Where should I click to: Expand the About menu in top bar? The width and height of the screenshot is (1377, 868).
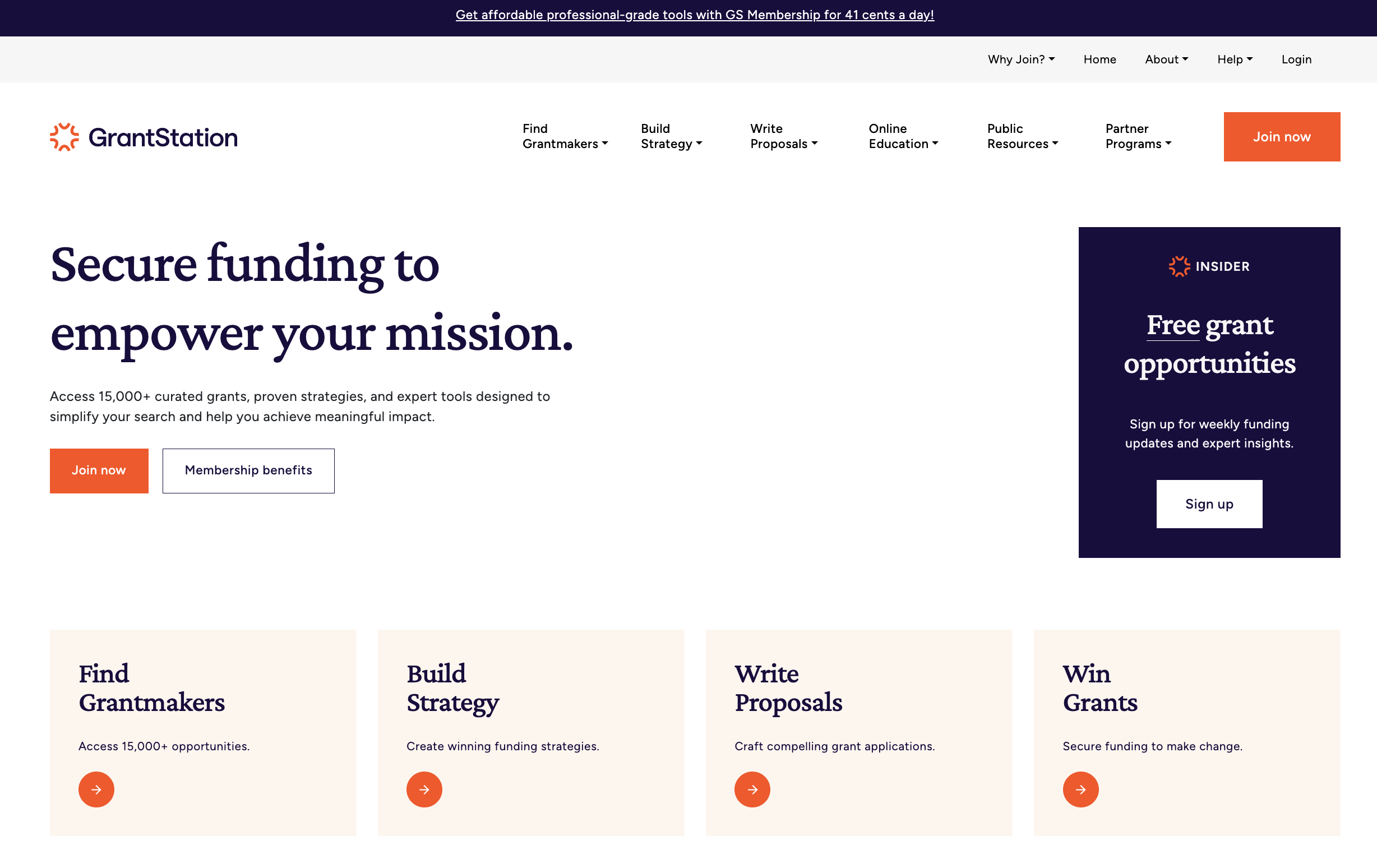(1166, 59)
